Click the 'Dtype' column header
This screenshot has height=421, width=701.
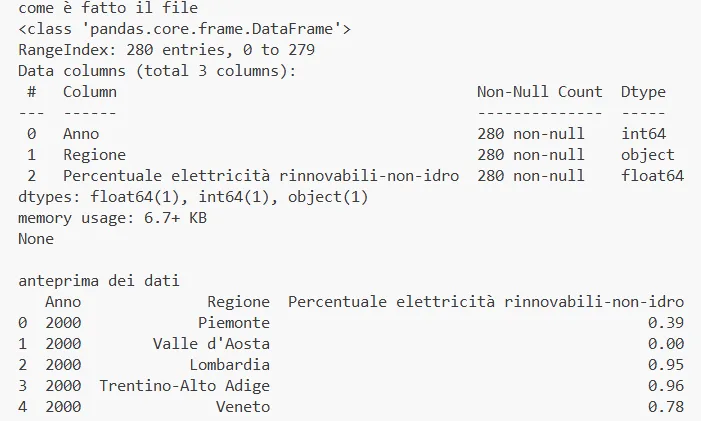643,92
